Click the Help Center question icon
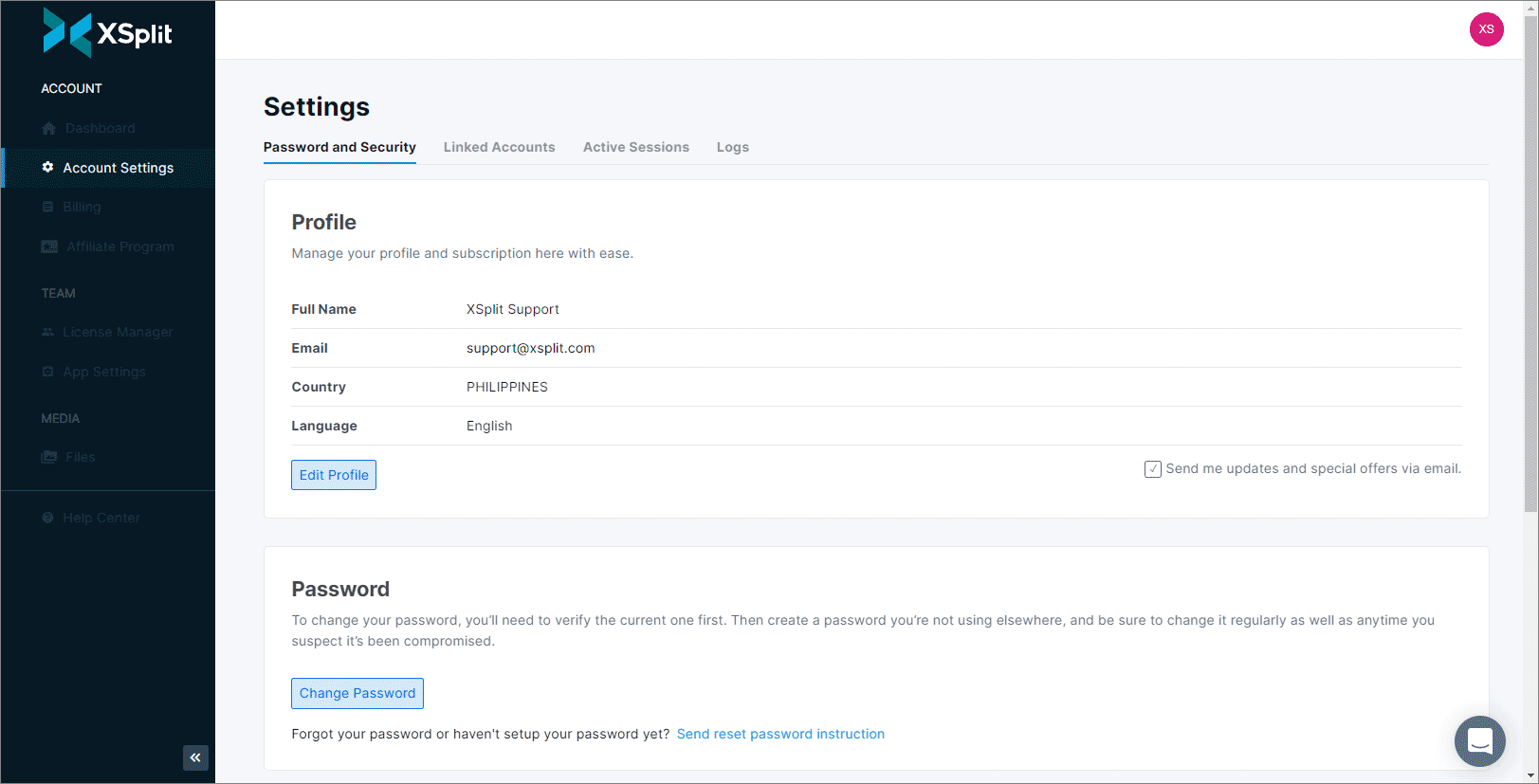This screenshot has width=1539, height=784. click(47, 518)
